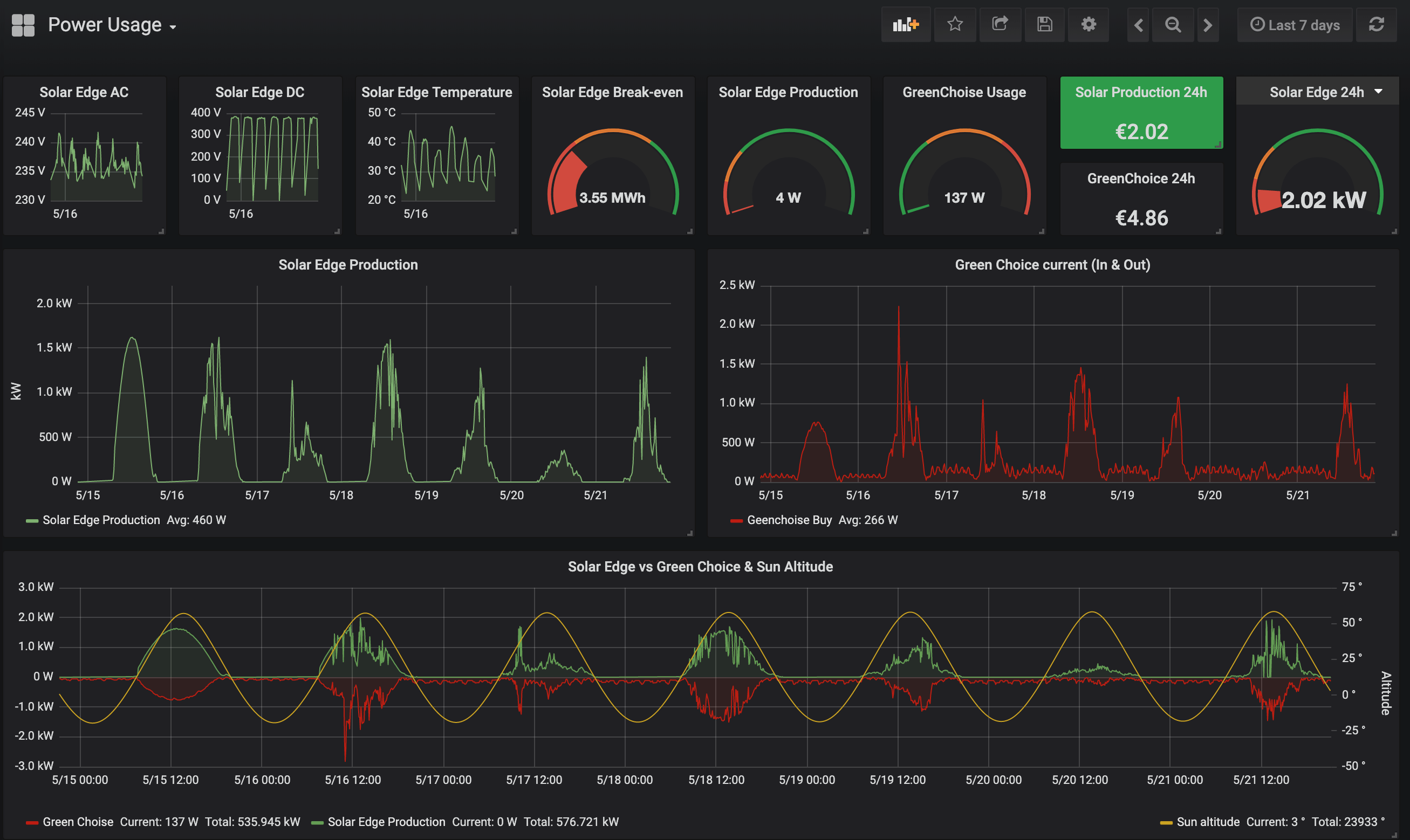Click the refresh dashboard icon

[x=1377, y=25]
